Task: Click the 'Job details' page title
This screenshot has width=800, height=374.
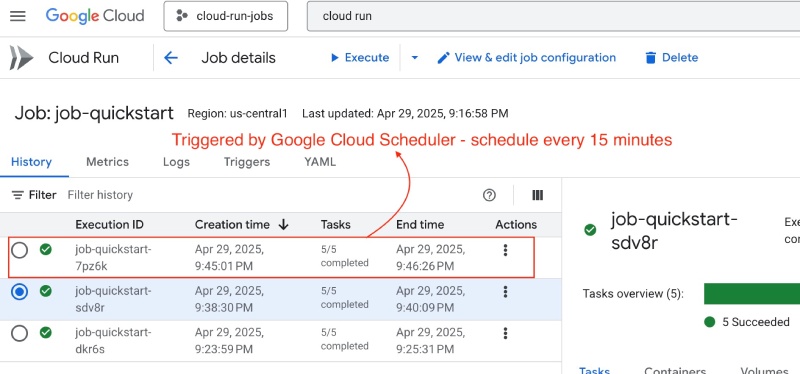Action: tap(238, 58)
